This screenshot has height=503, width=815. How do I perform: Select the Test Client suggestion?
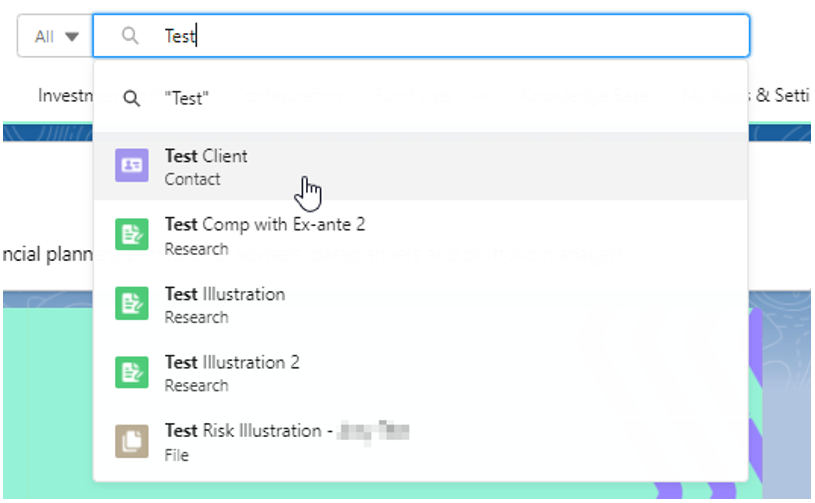[x=206, y=156]
